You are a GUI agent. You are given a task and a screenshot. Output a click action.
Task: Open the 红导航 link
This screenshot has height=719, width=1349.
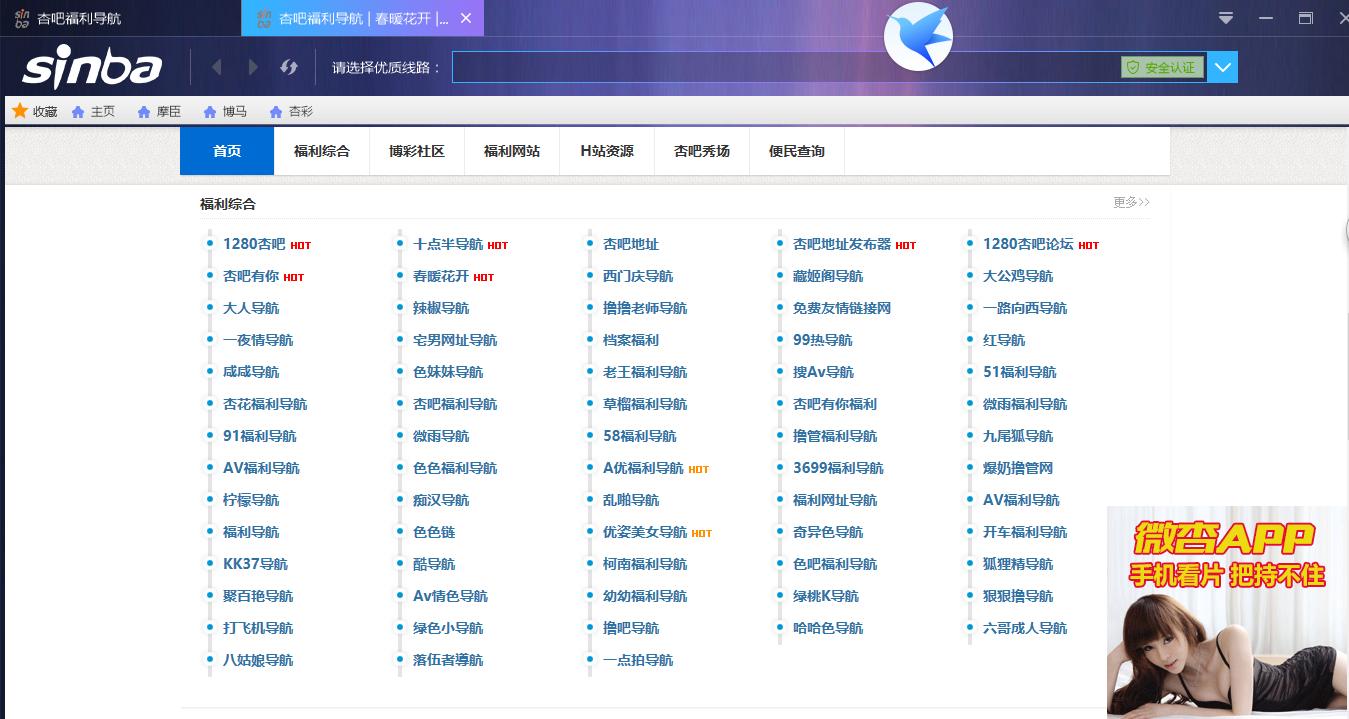(x=1004, y=340)
